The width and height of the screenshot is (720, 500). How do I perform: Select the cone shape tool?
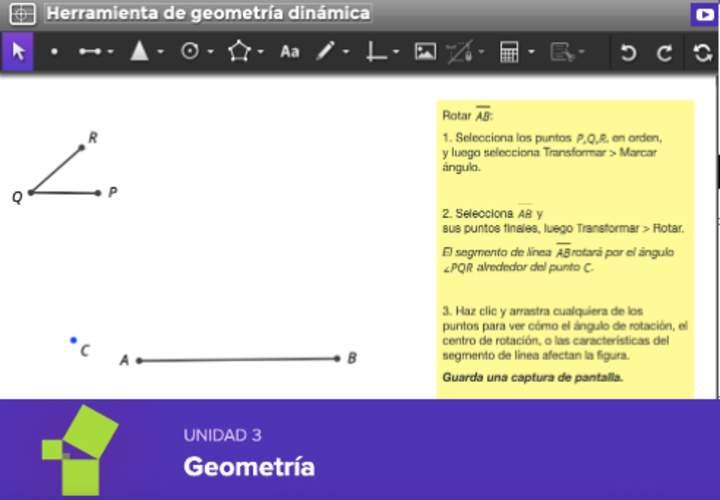pos(139,52)
